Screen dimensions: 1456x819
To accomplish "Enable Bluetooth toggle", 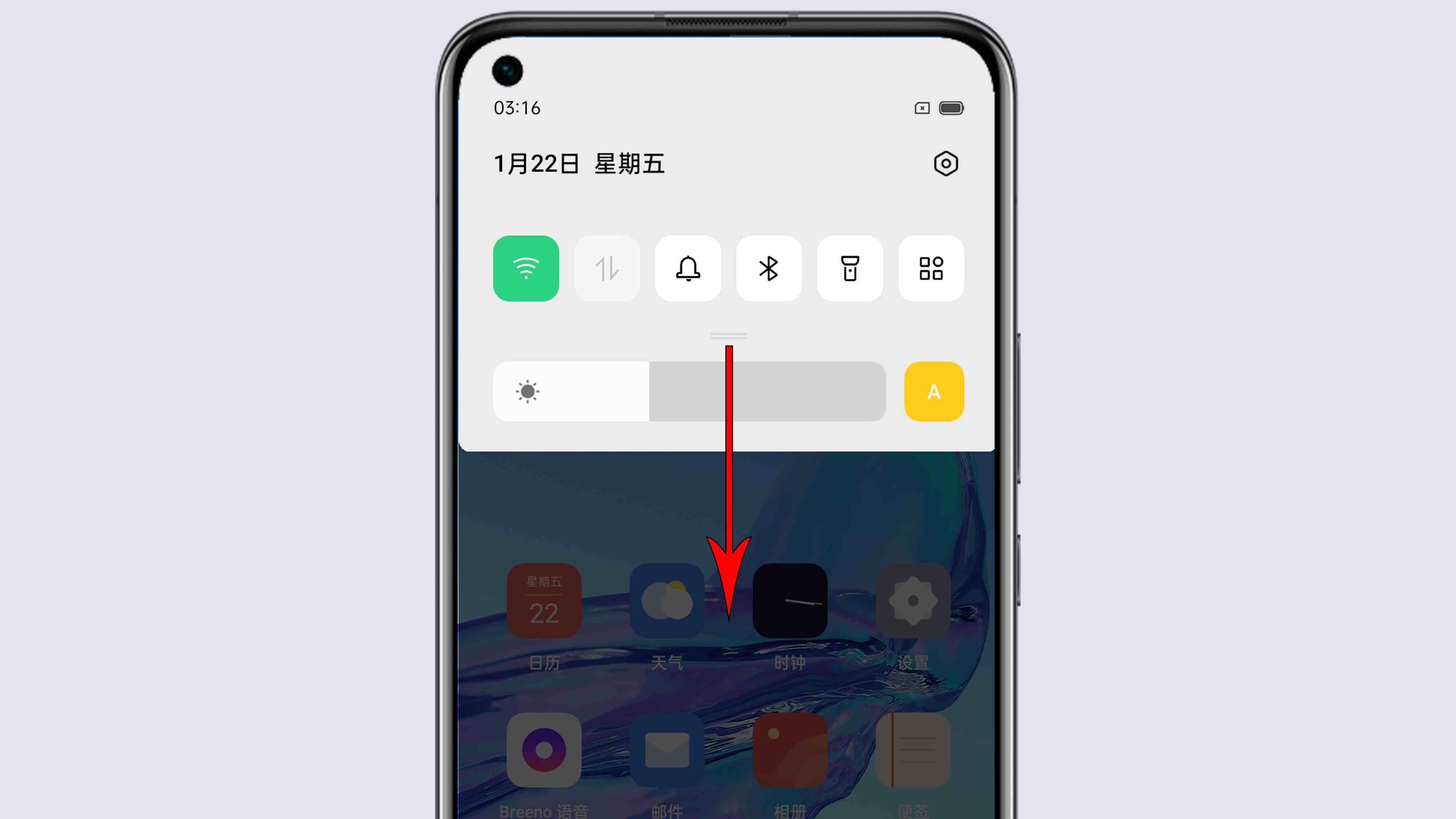I will pos(769,268).
